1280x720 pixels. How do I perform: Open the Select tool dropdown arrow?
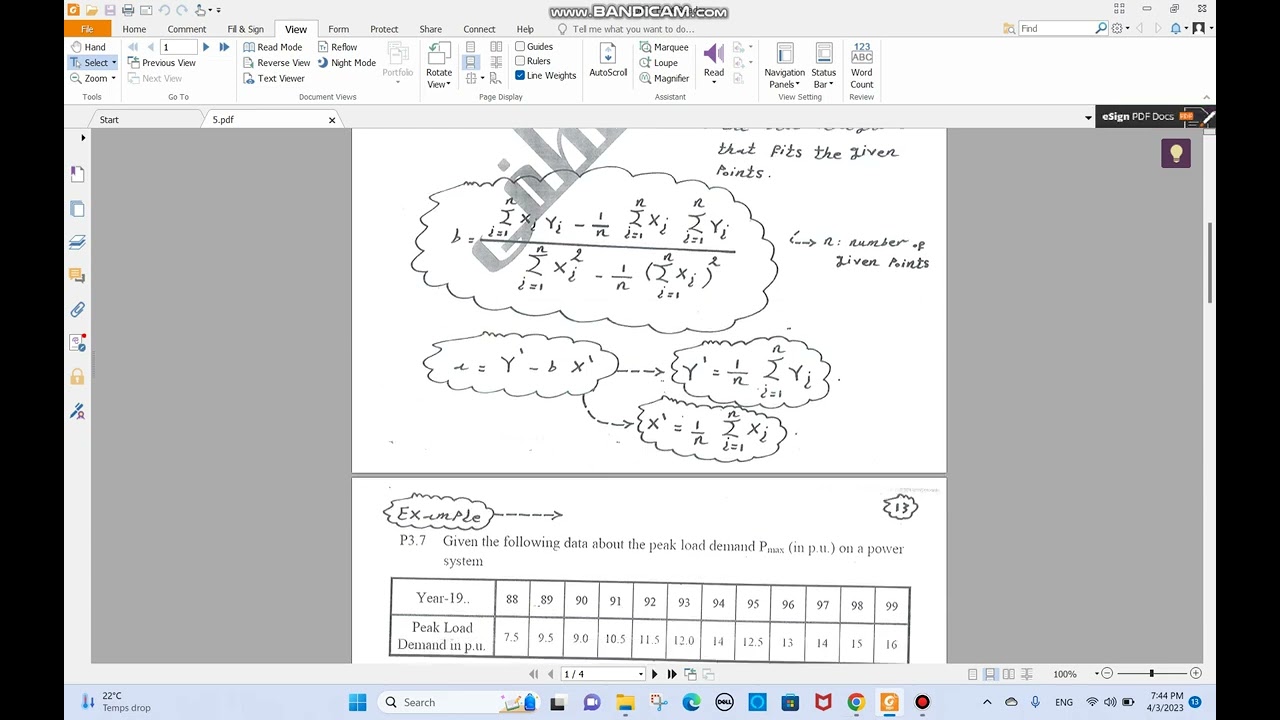tap(114, 63)
